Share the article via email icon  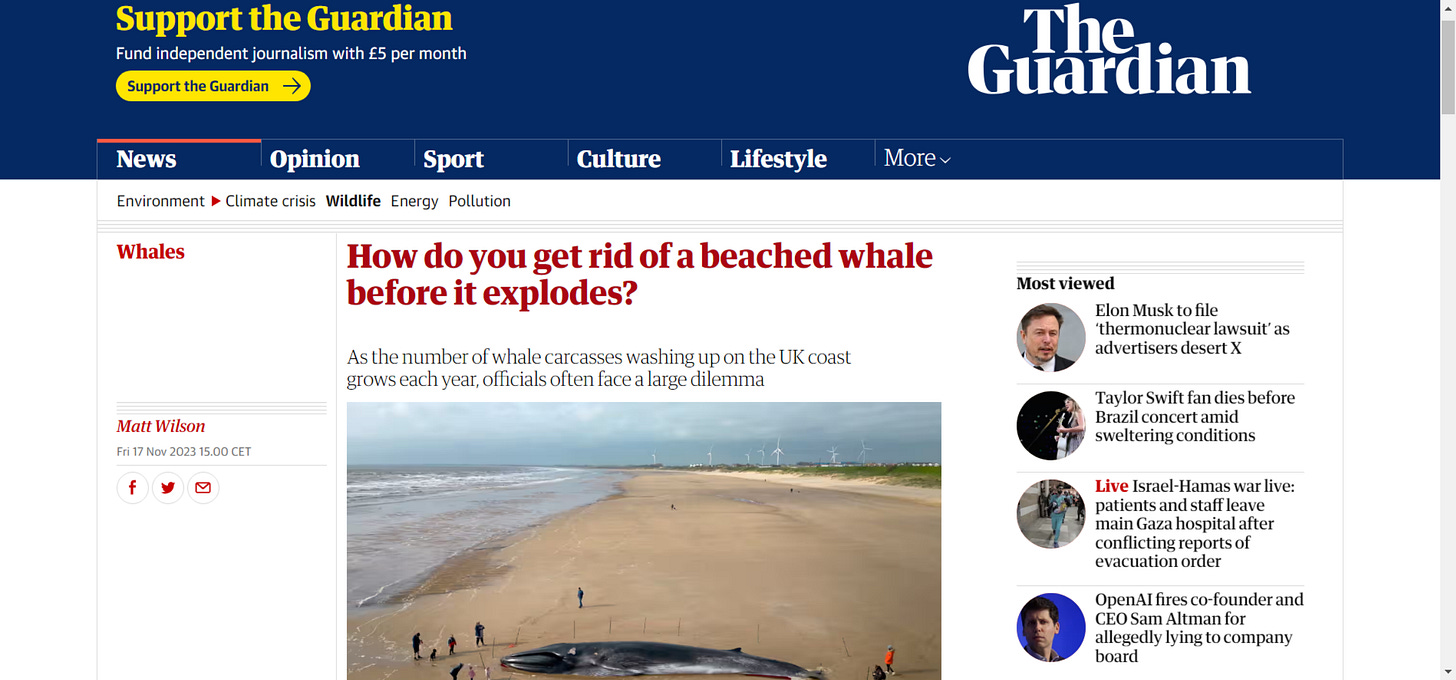(203, 488)
